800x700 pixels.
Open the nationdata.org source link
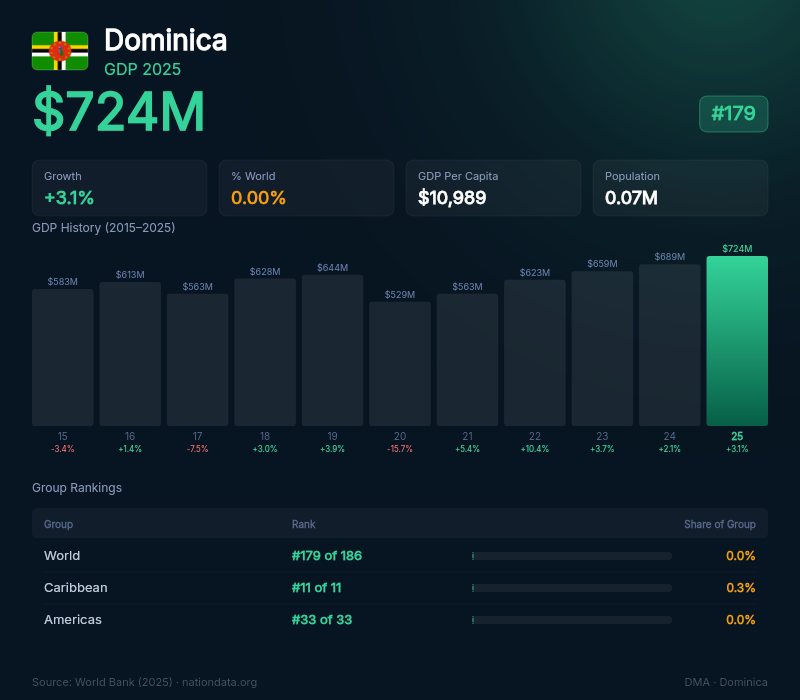point(219,682)
